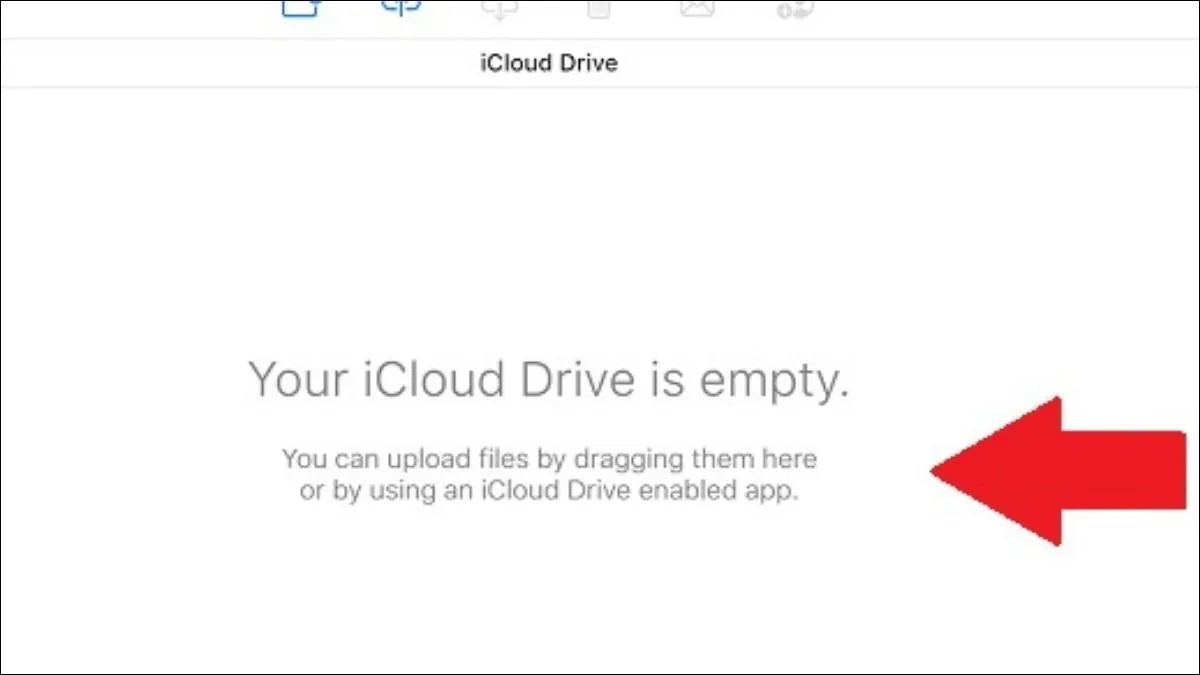Image resolution: width=1200 pixels, height=675 pixels.
Task: Click the iCloud Drive title
Action: [x=549, y=64]
